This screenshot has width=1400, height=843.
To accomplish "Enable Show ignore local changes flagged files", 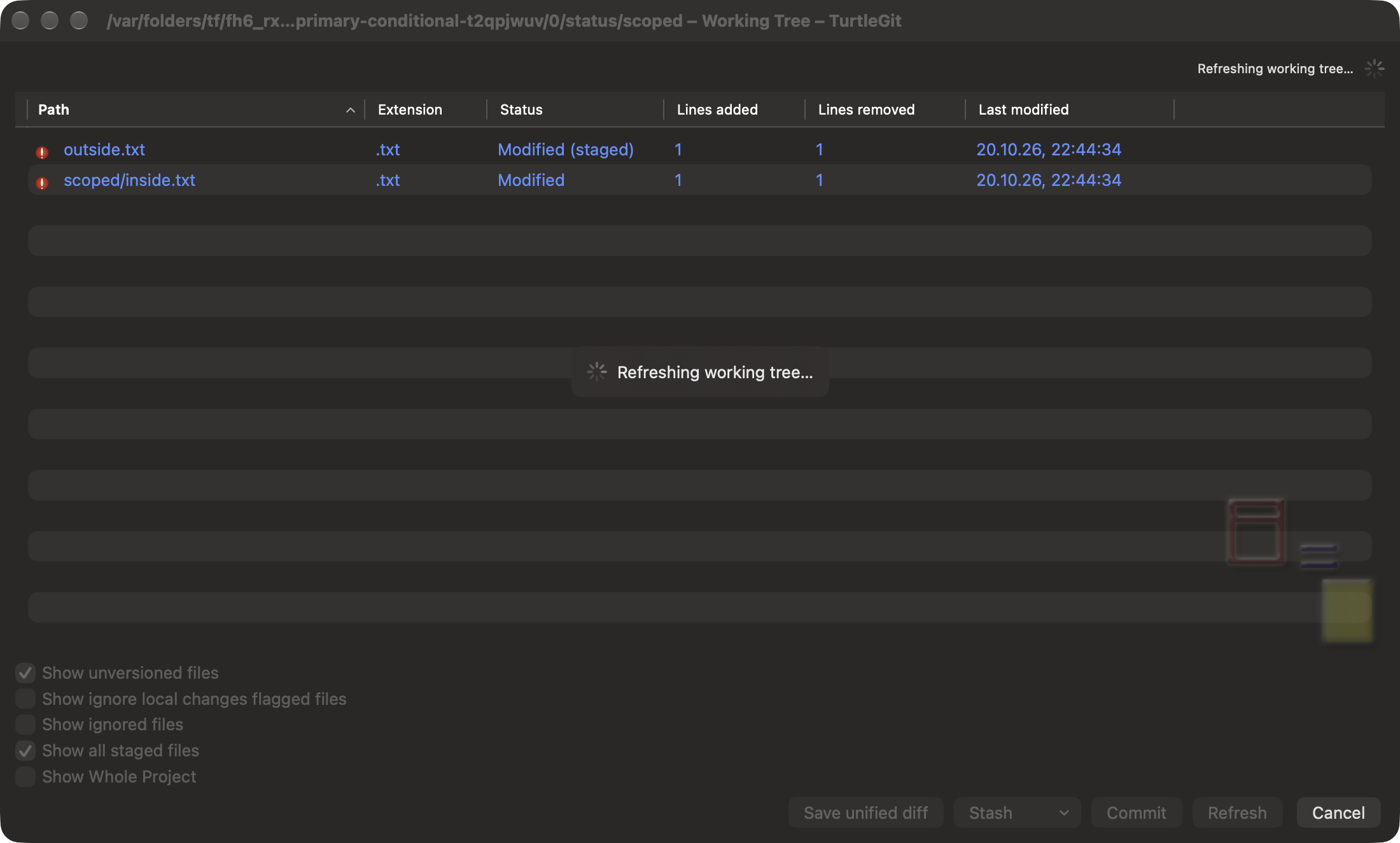I will [25, 698].
